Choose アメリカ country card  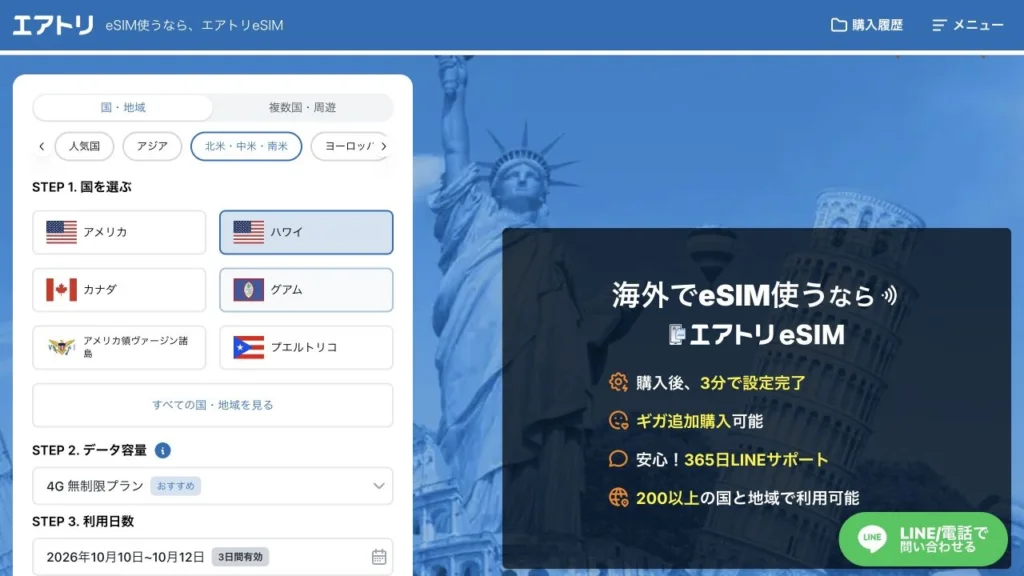pyautogui.click(x=119, y=232)
